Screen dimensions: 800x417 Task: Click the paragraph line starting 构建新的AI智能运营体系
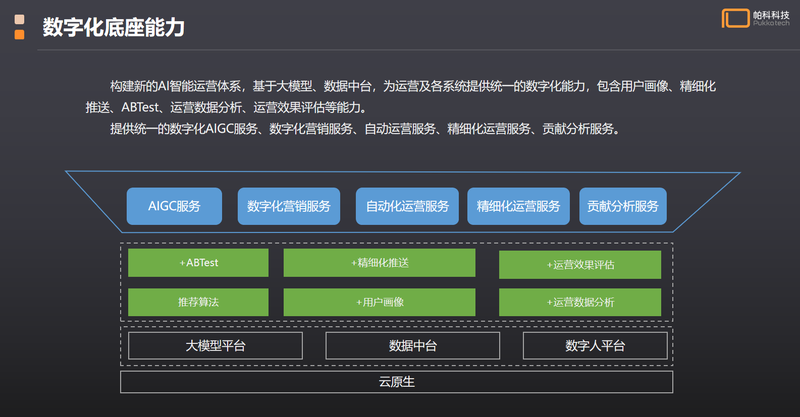click(x=413, y=86)
